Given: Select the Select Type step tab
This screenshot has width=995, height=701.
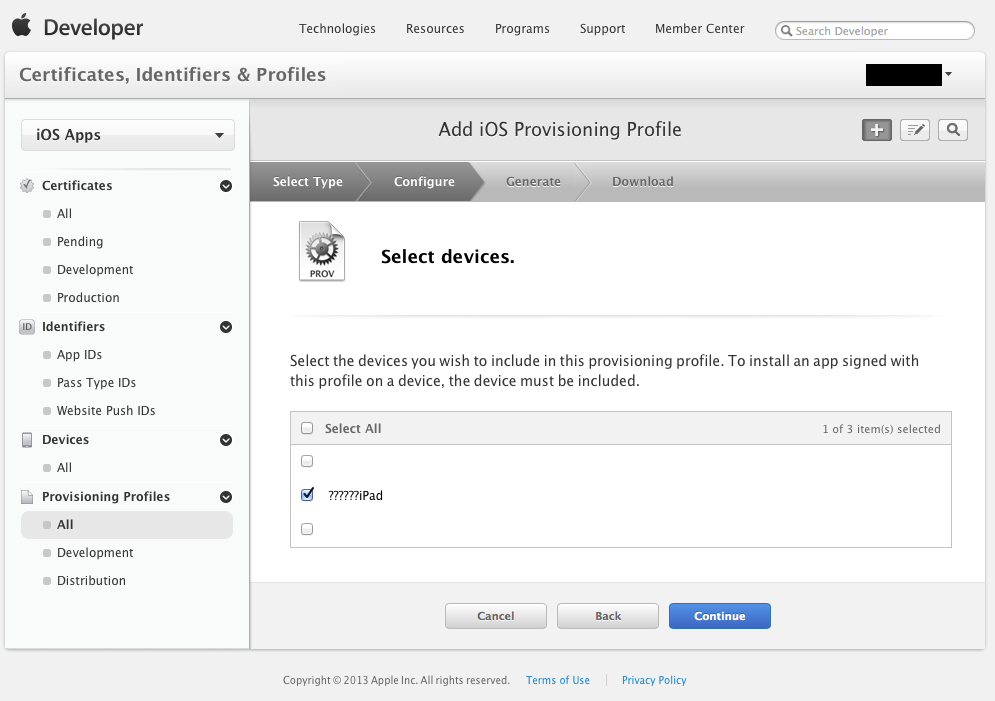Looking at the screenshot, I should 307,181.
